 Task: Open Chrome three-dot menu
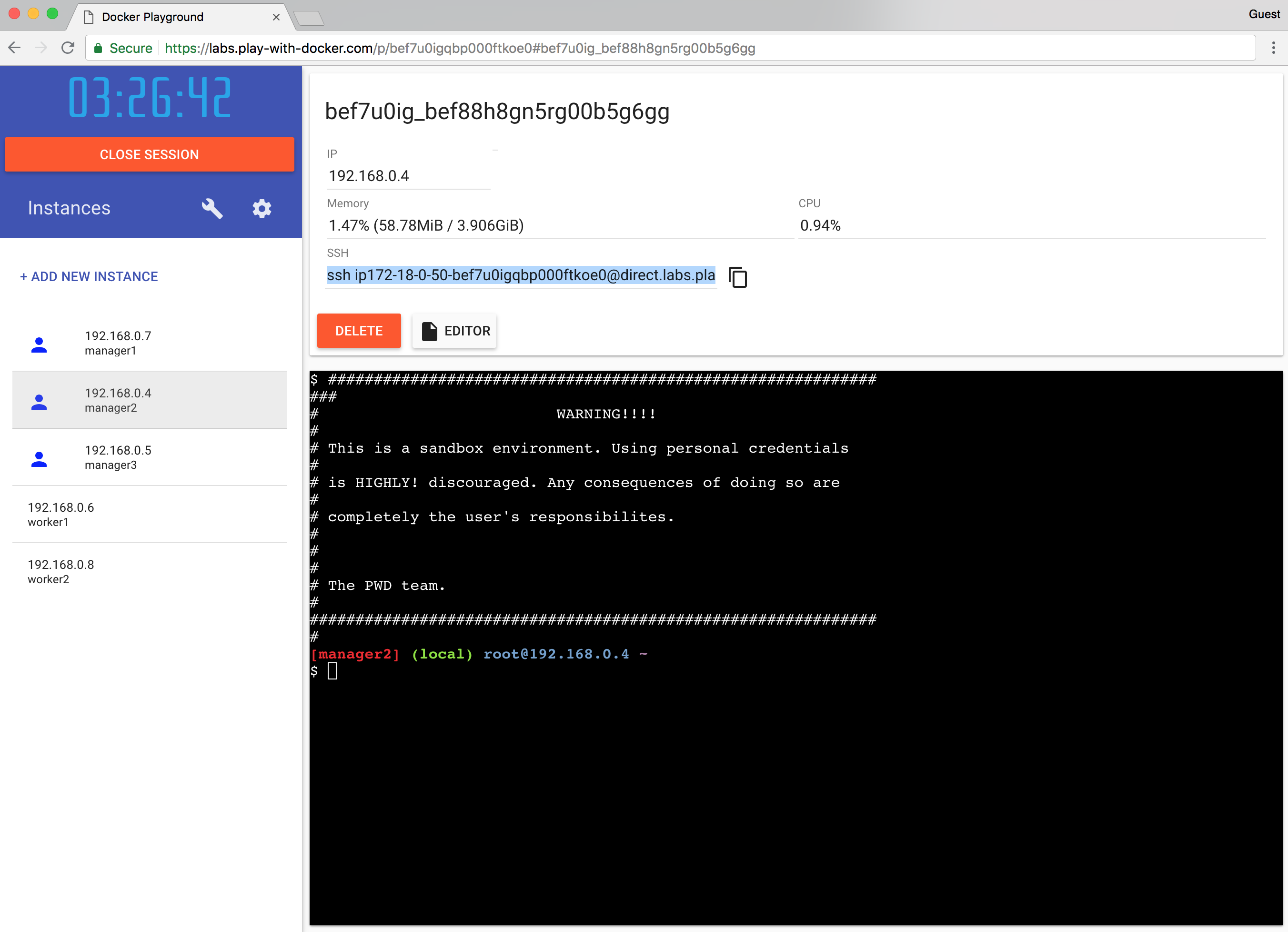point(1273,48)
